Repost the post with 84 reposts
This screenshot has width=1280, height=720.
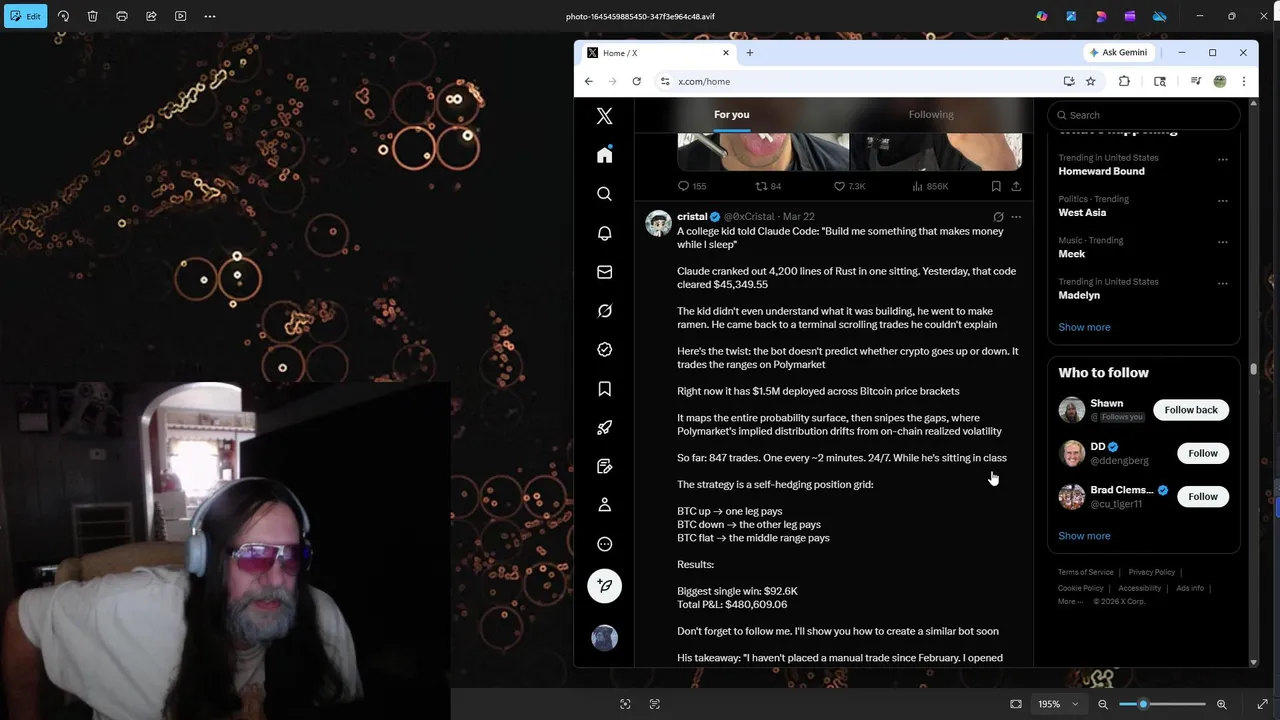[768, 186]
